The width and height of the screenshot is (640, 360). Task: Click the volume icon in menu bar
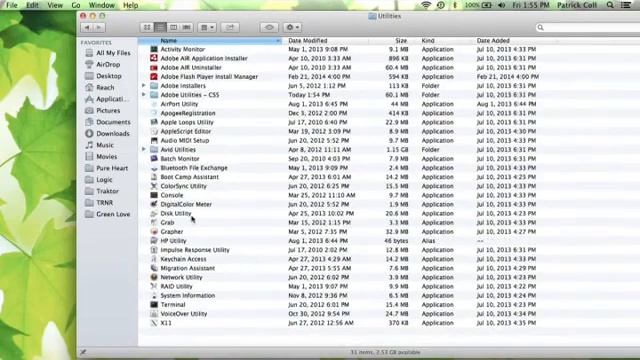[x=502, y=5]
